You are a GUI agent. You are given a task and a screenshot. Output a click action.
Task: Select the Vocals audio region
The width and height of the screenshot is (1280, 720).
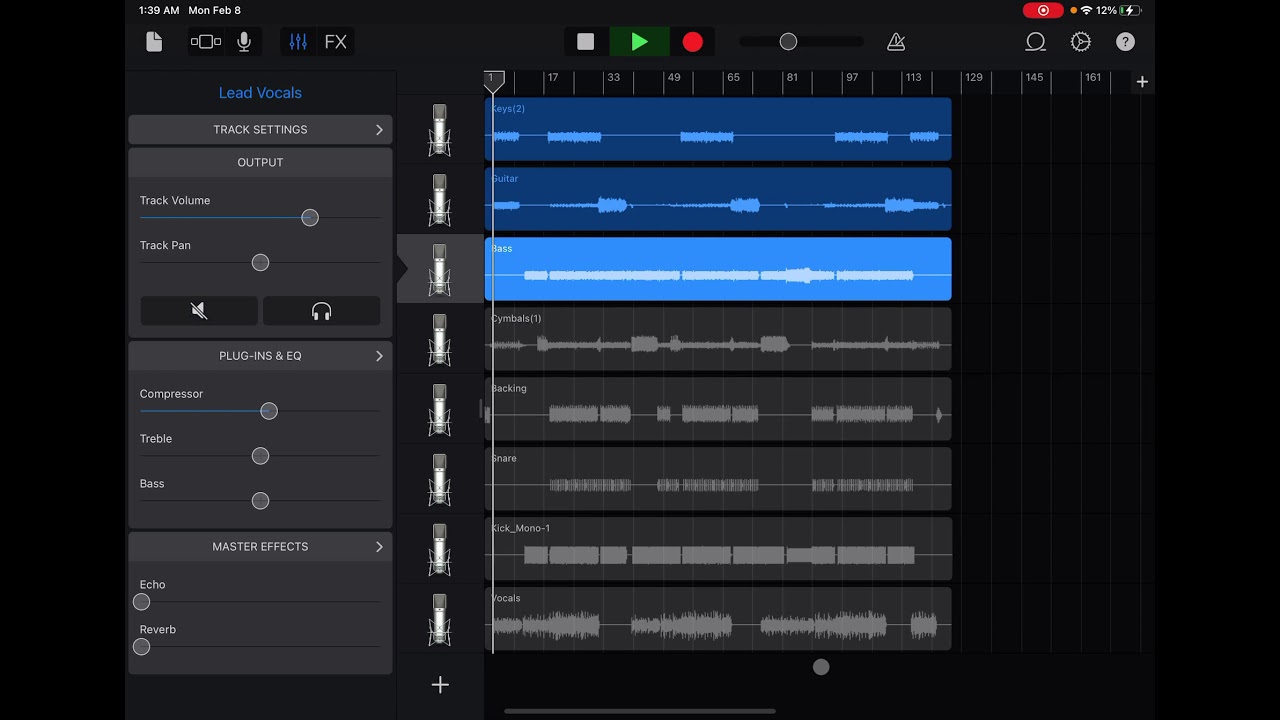tap(718, 619)
